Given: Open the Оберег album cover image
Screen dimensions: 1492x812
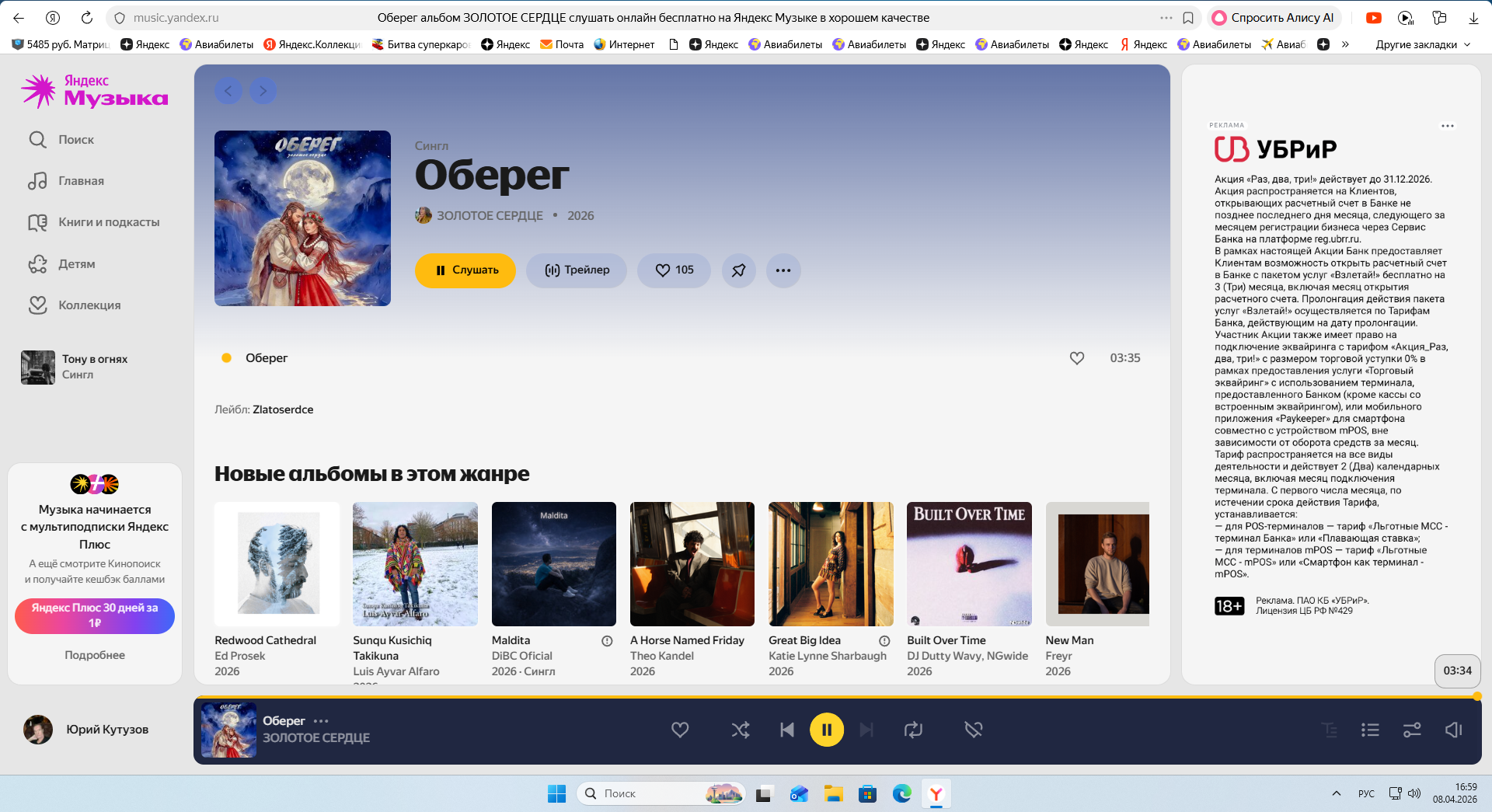Looking at the screenshot, I should 302,218.
